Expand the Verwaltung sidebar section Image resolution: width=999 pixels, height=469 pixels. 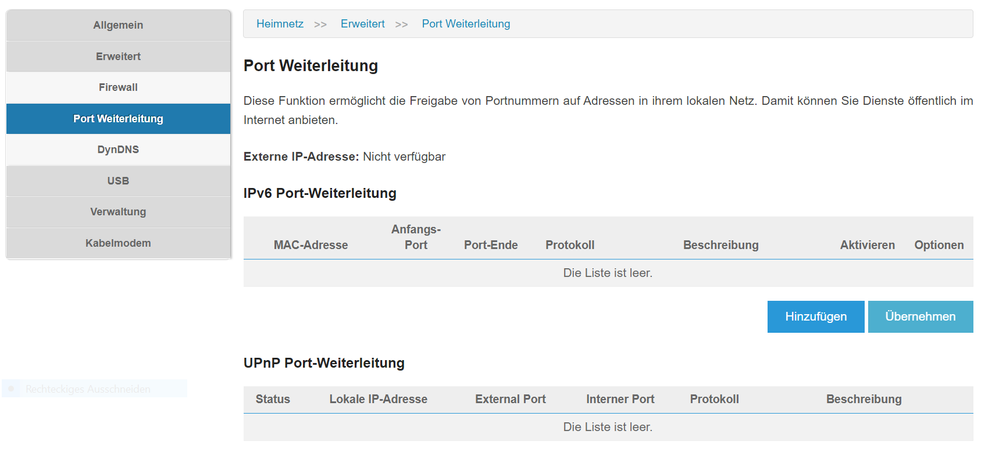pyautogui.click(x=118, y=212)
